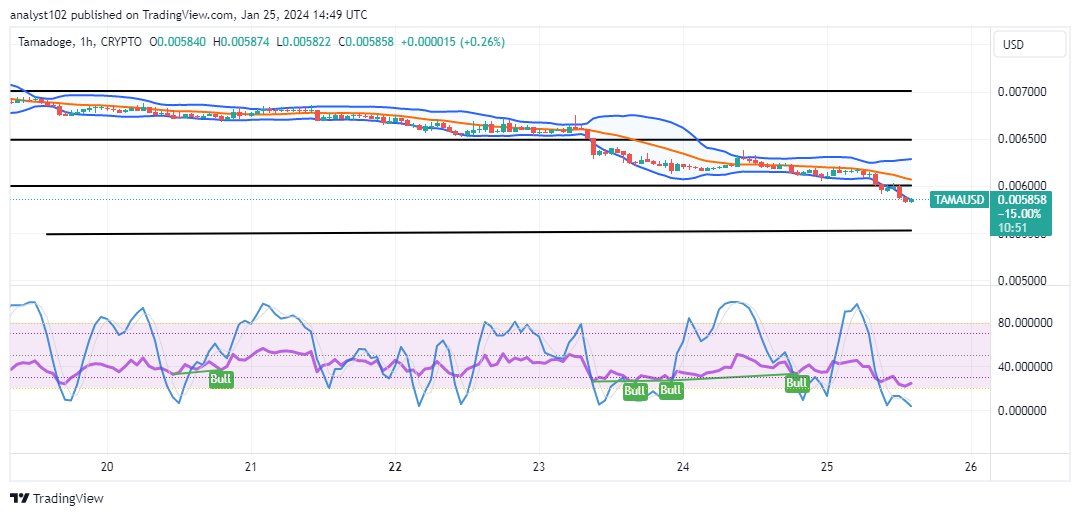Click the date label 21 on the time axis
The width and height of the screenshot is (1080, 516).
coord(251,466)
